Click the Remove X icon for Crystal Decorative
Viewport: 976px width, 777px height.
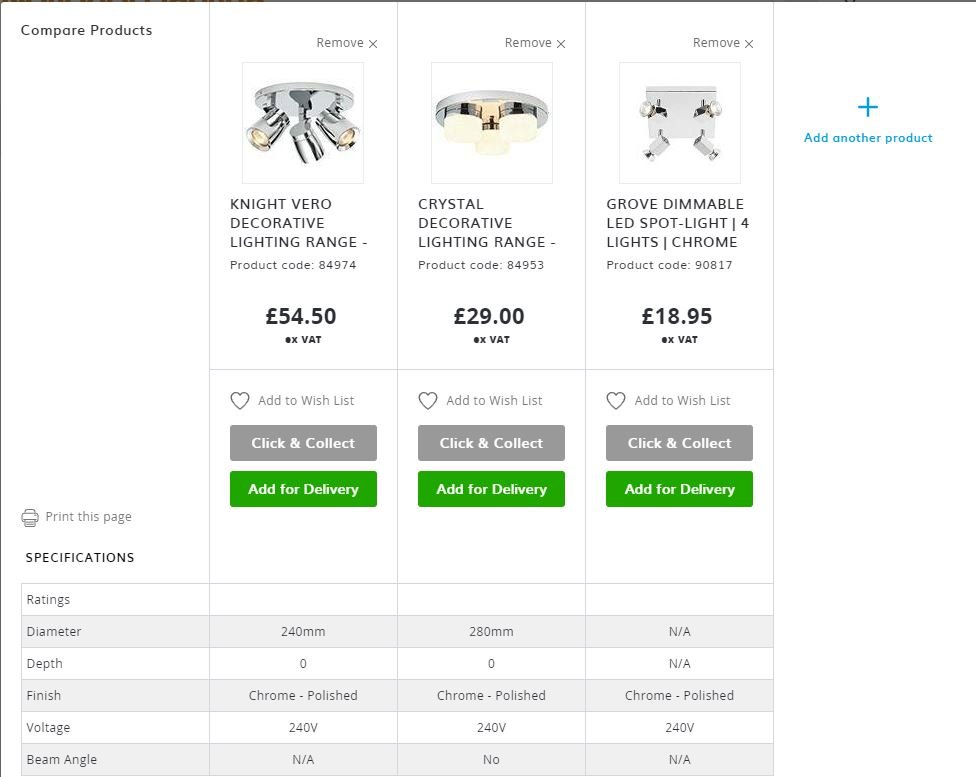[561, 44]
